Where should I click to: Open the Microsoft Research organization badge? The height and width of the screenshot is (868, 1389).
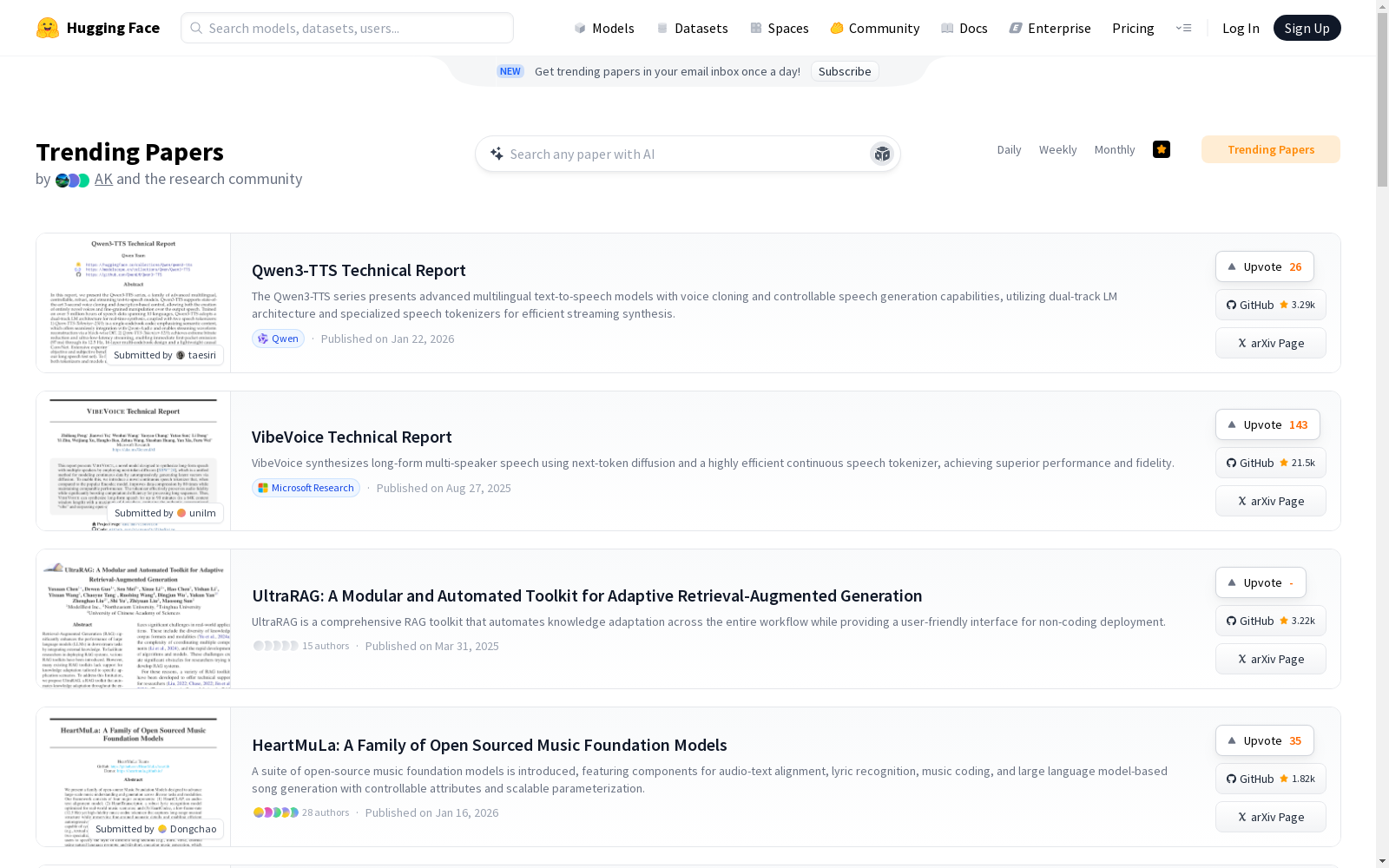(306, 488)
